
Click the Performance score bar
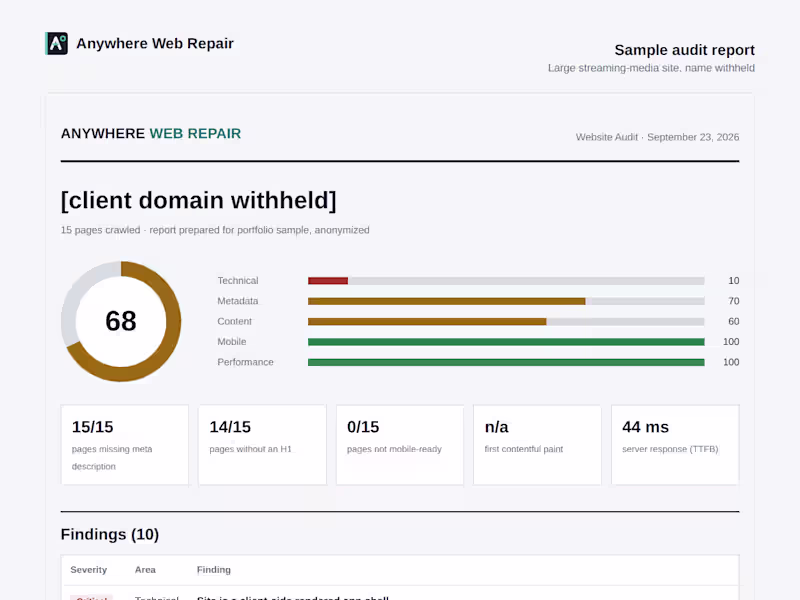[x=506, y=362]
